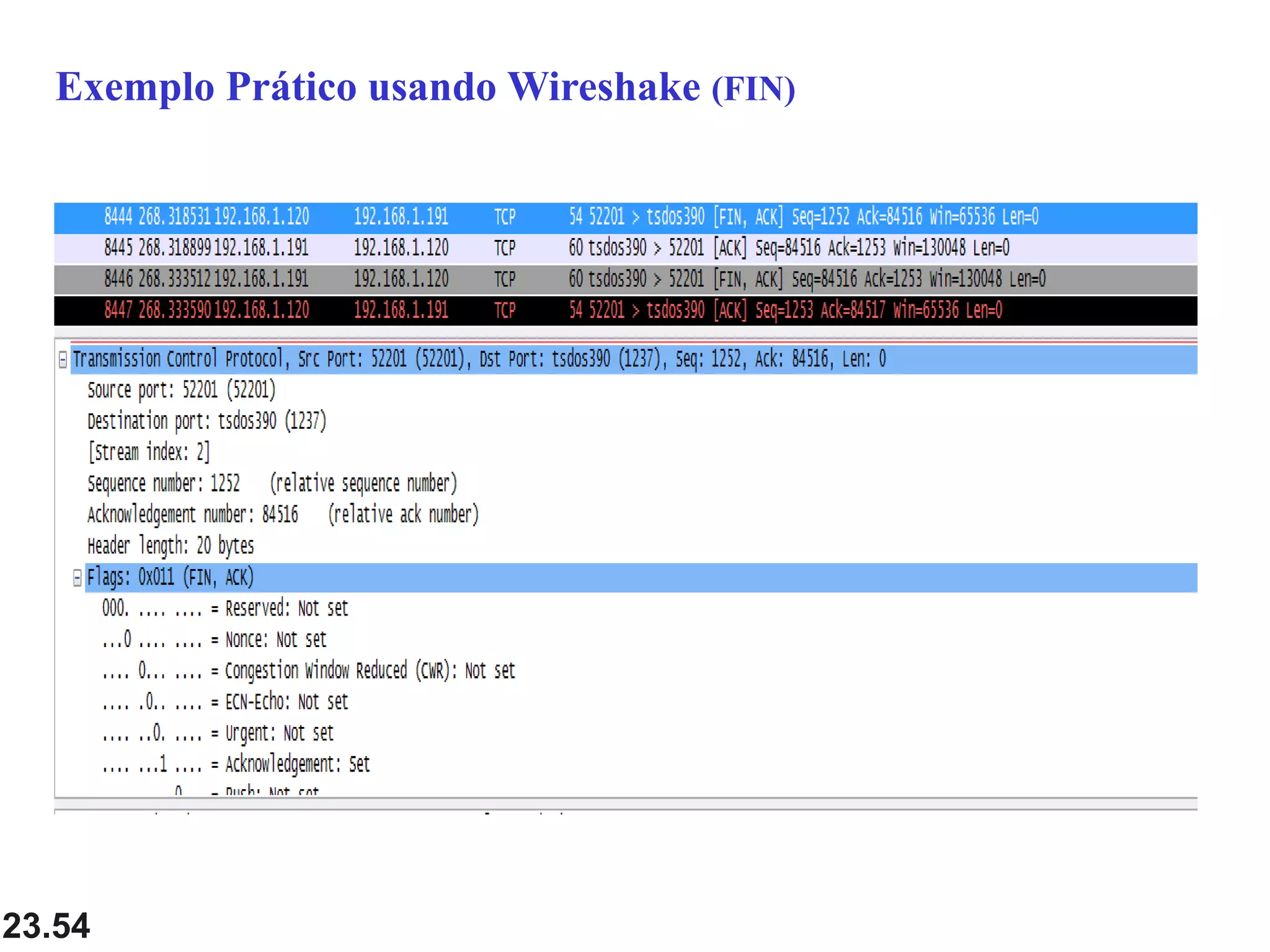Click destination 192.168.1.191 in packet 8444
This screenshot has width=1270, height=952.
401,217
